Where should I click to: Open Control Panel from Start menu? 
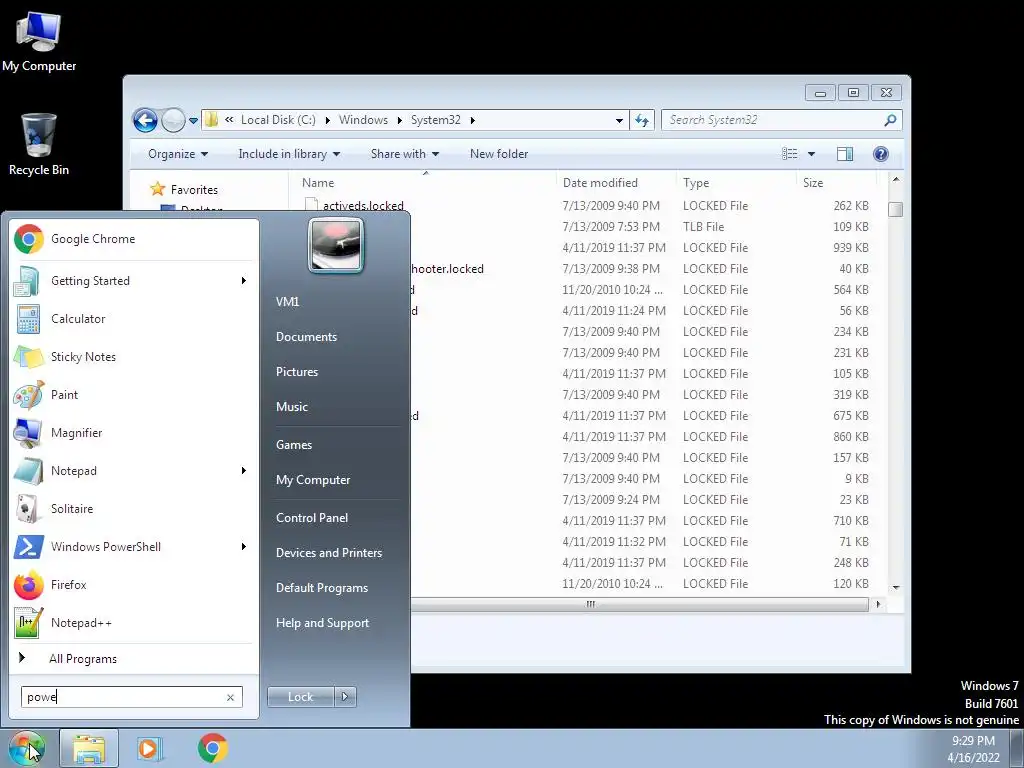312,518
